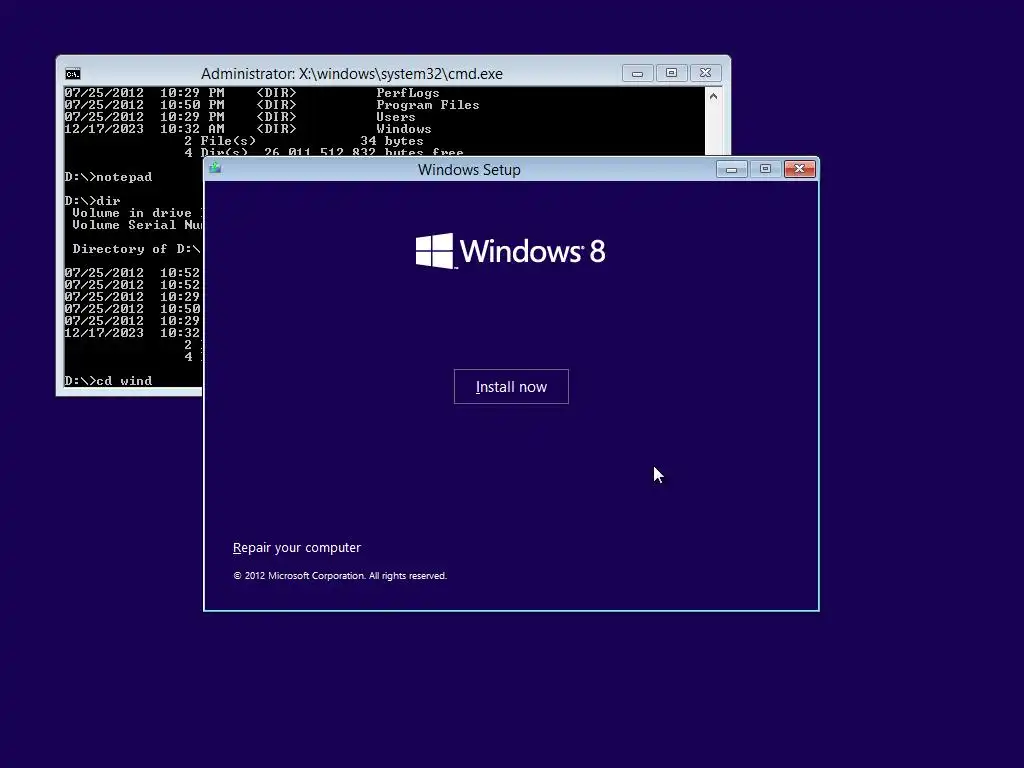The image size is (1024, 768).
Task: Click the 'Program Files' directory entry
Action: pyautogui.click(x=428, y=105)
